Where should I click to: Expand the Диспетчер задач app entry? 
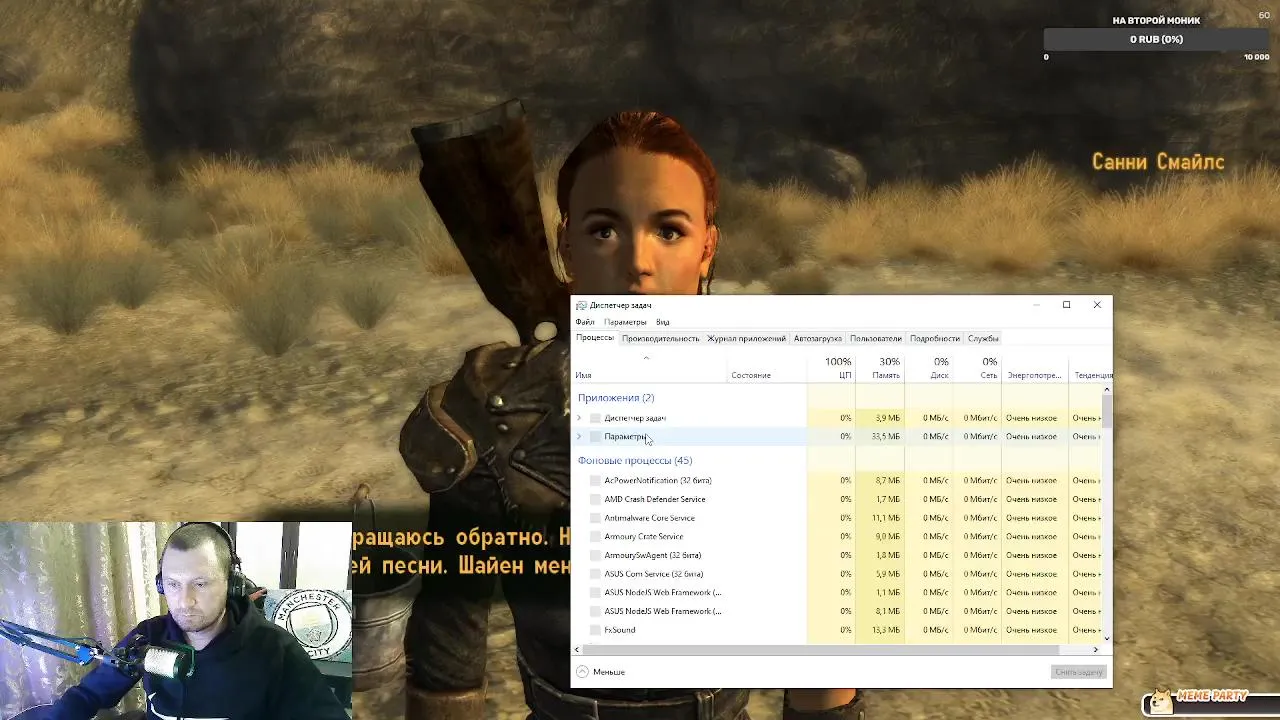tap(579, 418)
